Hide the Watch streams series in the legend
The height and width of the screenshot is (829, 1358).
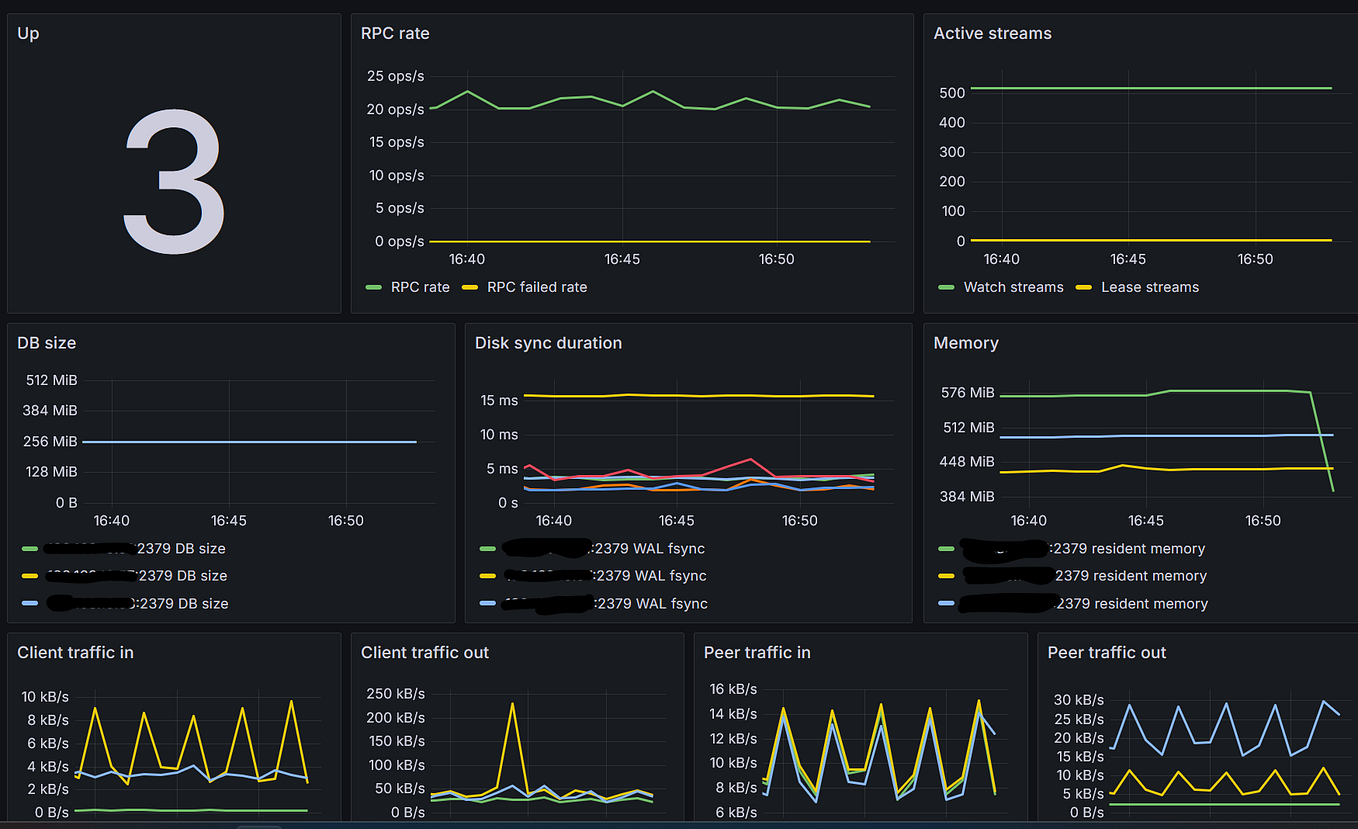tap(1013, 287)
